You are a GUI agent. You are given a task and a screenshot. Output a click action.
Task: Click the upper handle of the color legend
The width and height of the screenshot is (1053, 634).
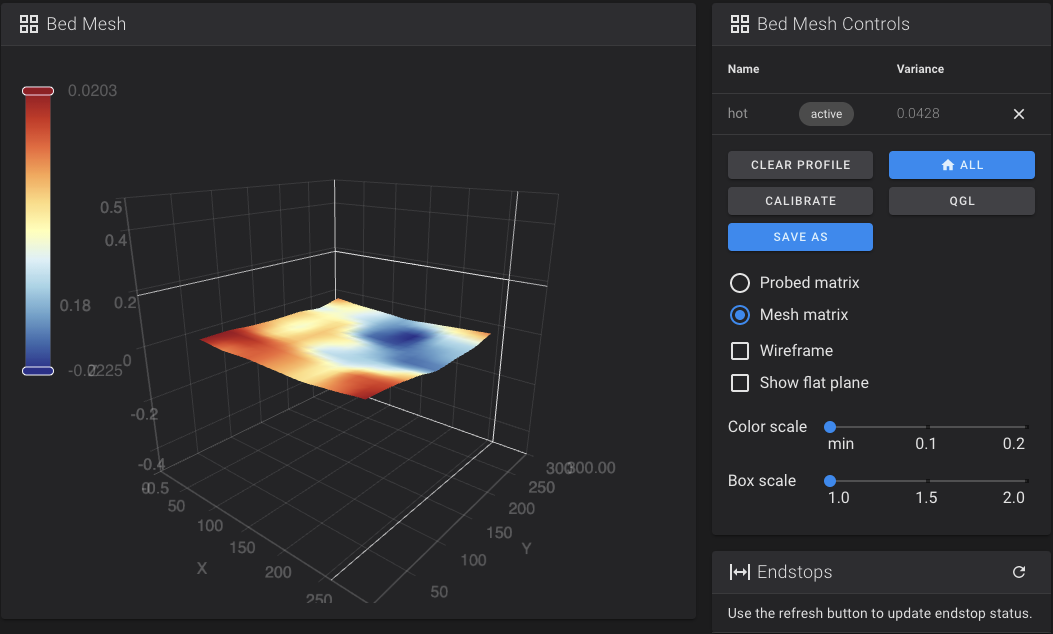pos(38,91)
